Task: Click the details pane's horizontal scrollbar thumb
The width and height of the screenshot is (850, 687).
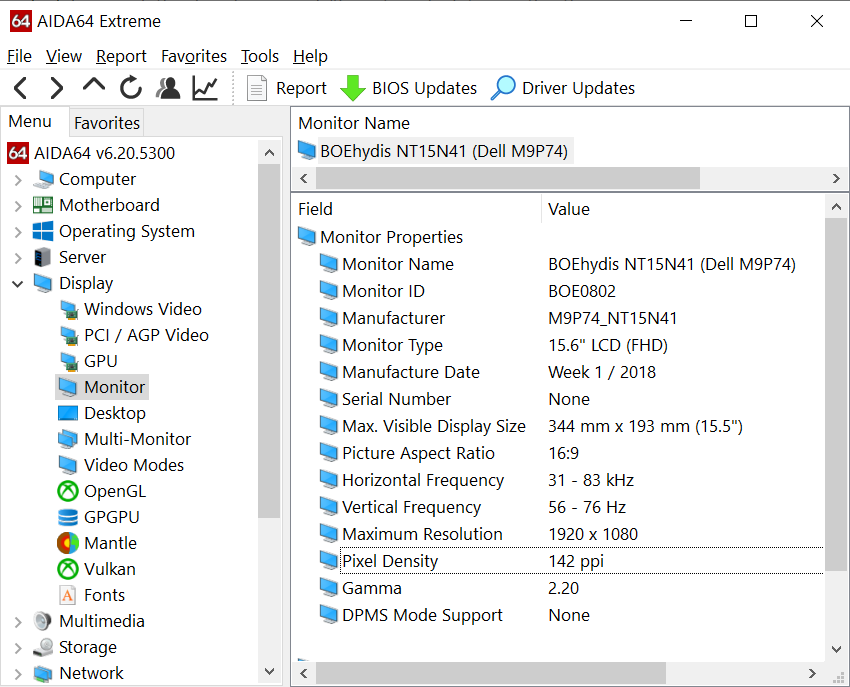Action: coord(491,673)
